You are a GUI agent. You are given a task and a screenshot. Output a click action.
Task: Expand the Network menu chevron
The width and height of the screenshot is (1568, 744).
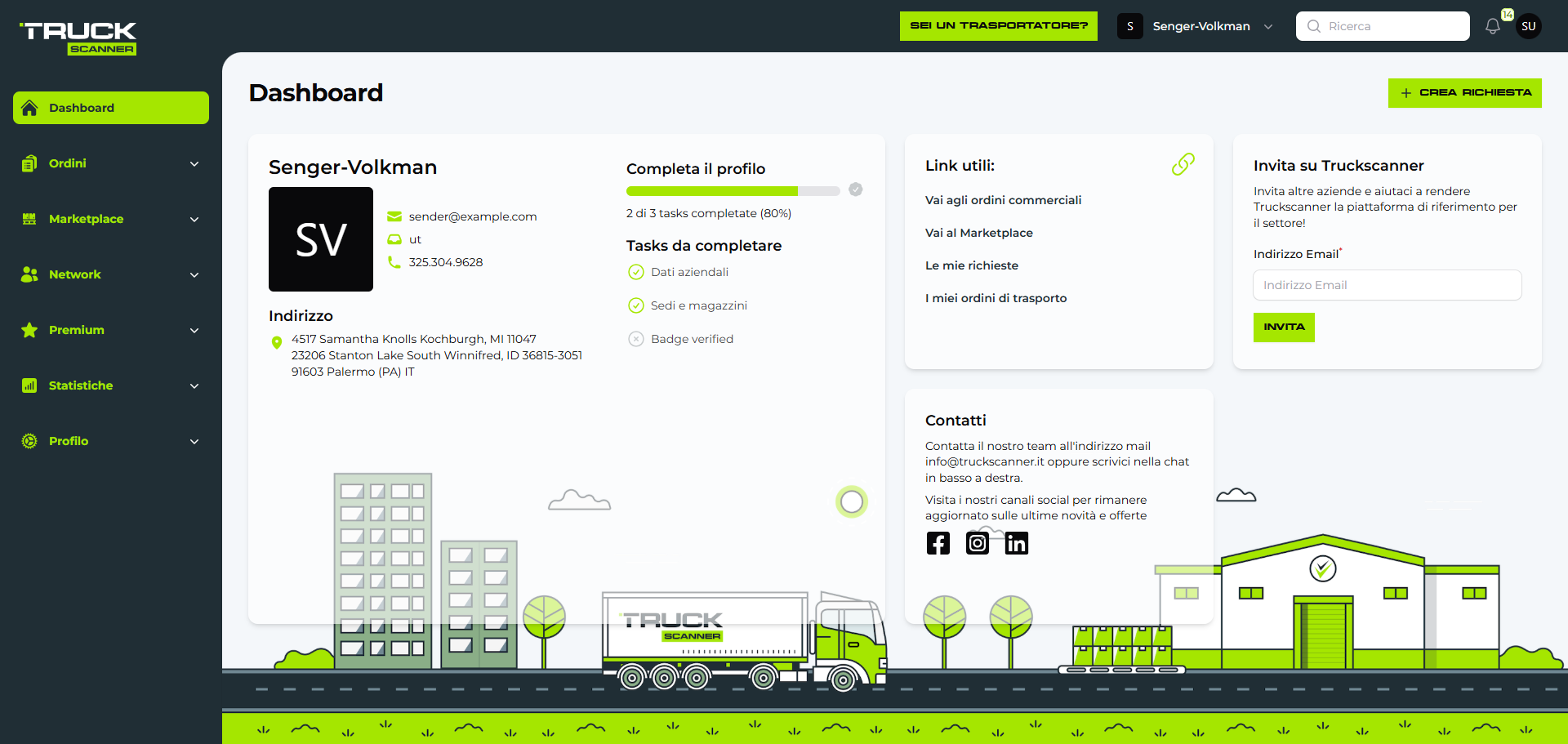194,274
